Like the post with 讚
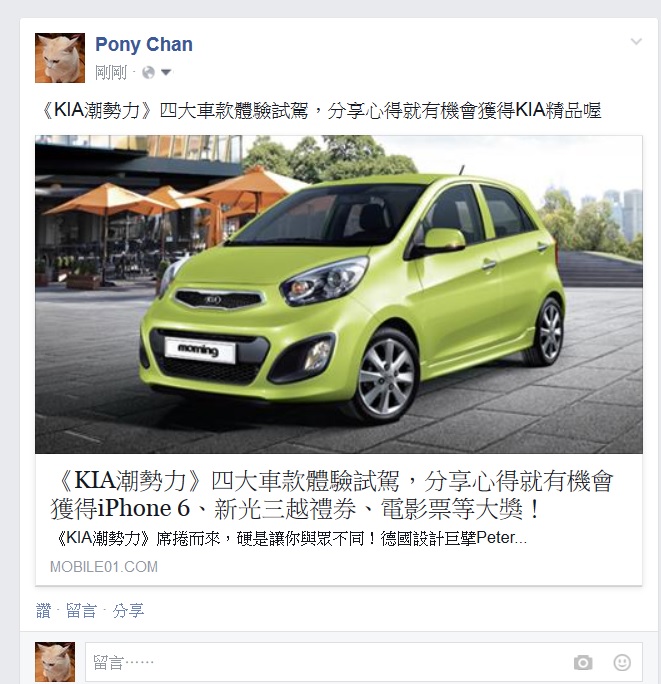Viewport: 661px width, 684px height. tap(43, 610)
